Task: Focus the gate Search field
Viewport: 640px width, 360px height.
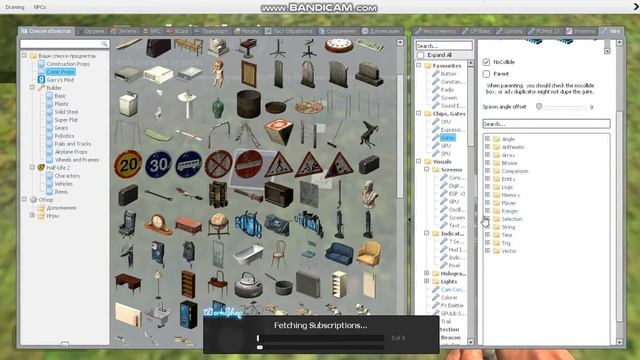Action: click(547, 124)
